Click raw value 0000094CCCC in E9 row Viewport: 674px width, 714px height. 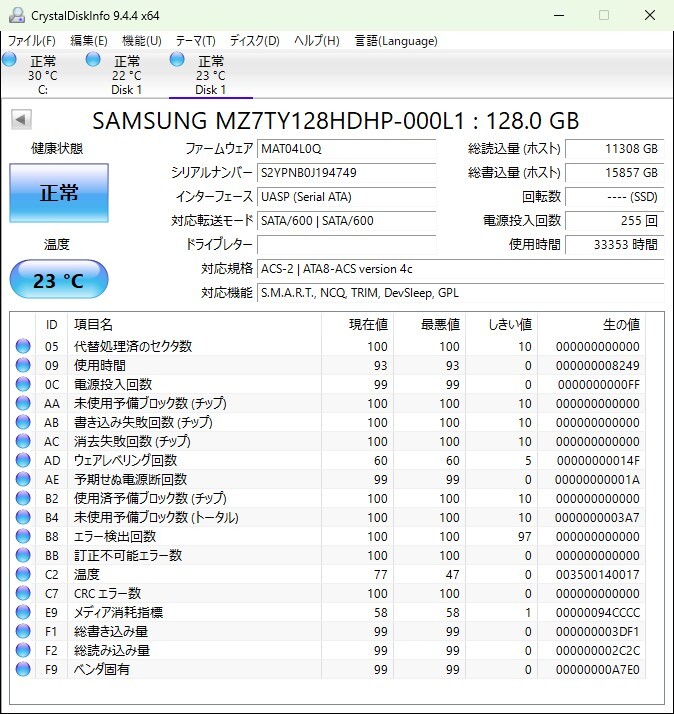tap(597, 613)
